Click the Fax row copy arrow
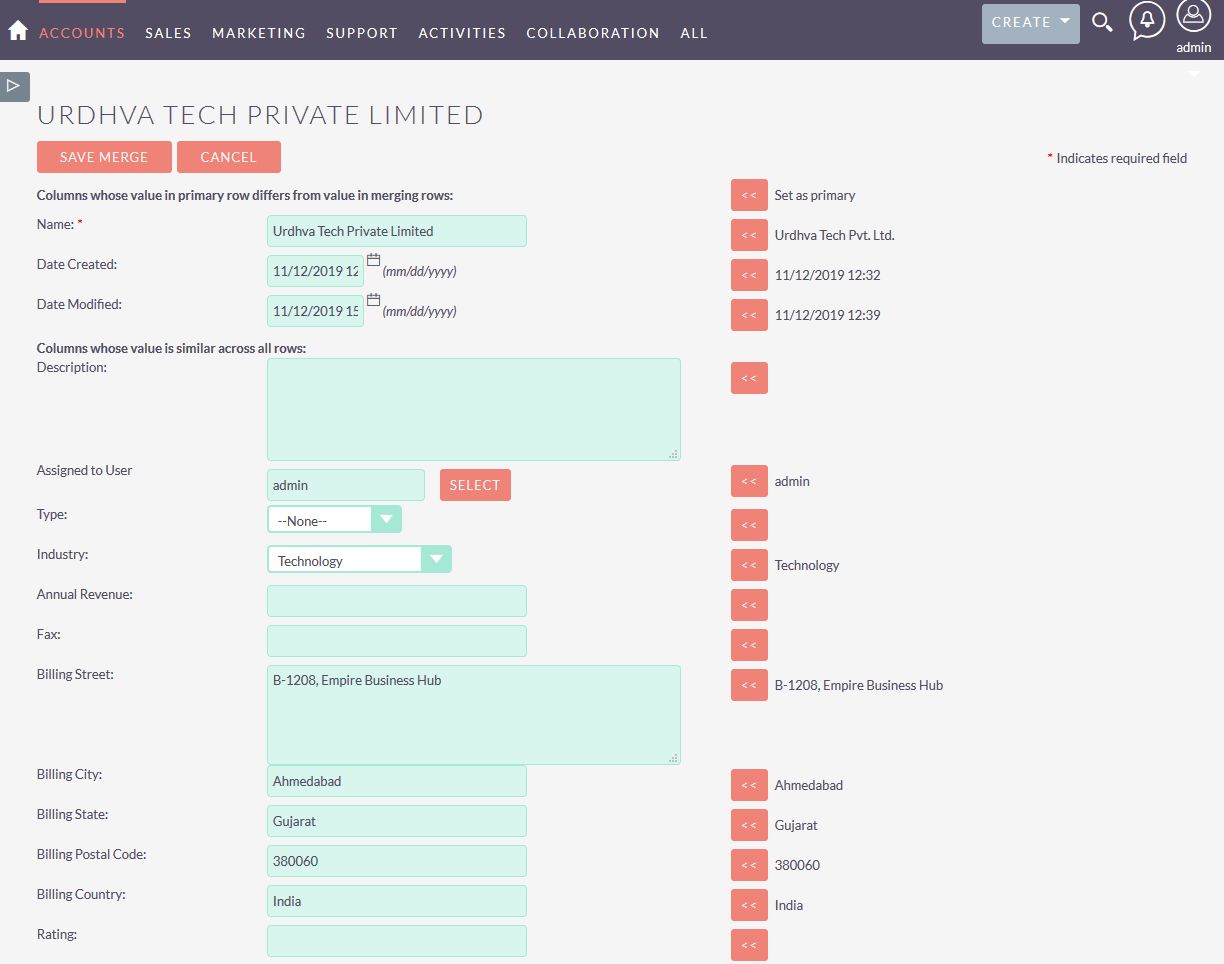The image size is (1224, 964). [x=749, y=645]
